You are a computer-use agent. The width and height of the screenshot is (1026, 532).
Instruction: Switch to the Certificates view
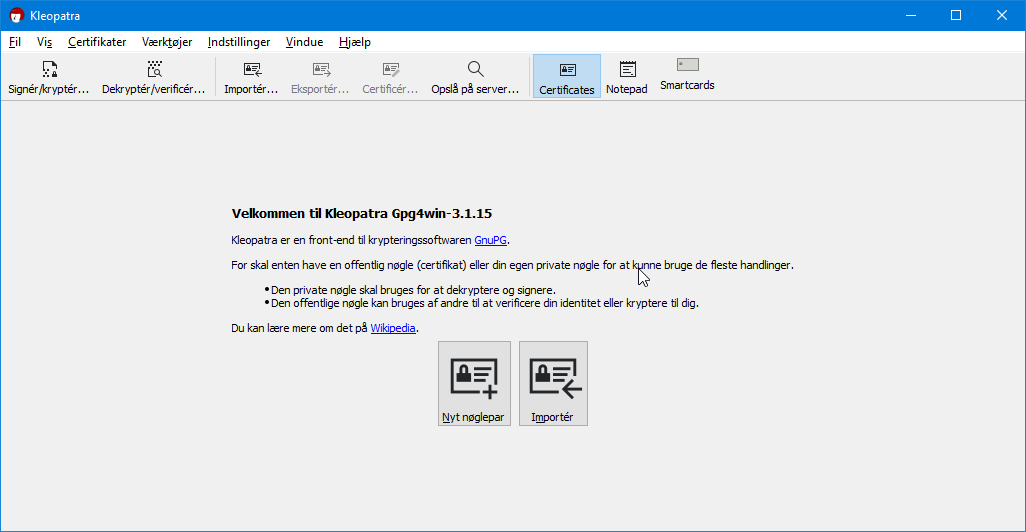coord(567,77)
